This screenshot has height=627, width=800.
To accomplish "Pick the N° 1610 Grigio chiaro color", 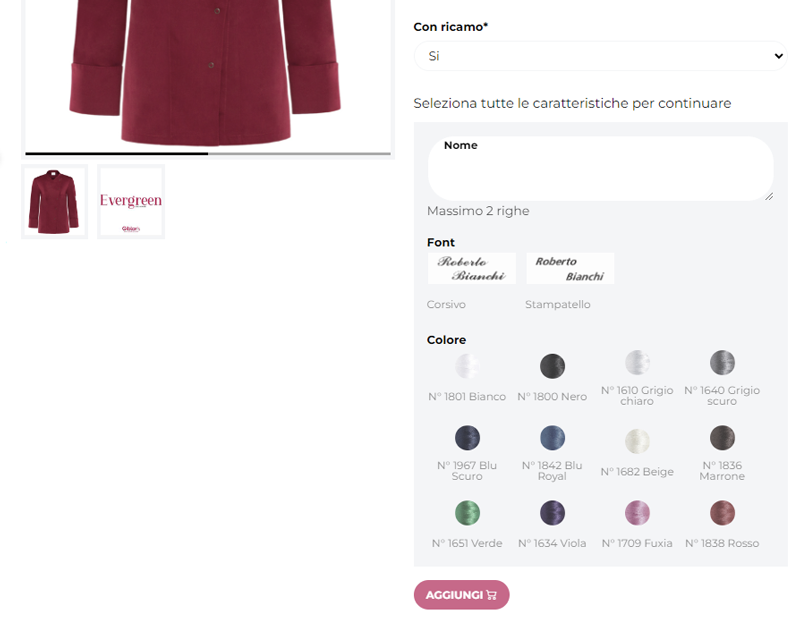I will (x=637, y=362).
